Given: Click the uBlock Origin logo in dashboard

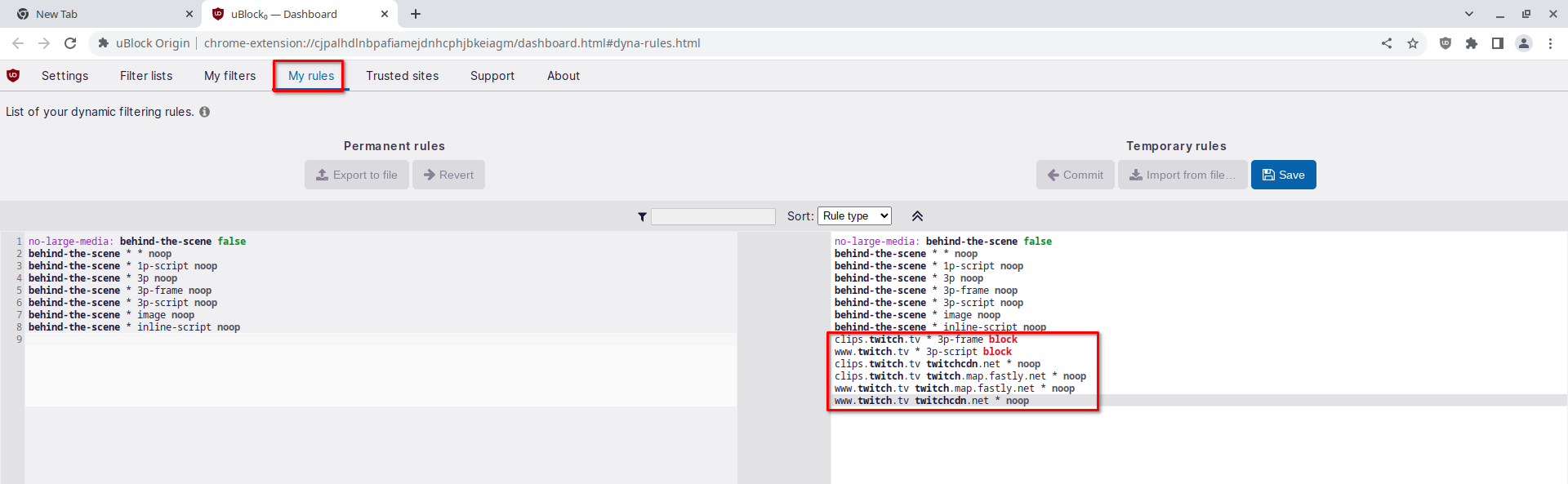Looking at the screenshot, I should pyautogui.click(x=13, y=75).
